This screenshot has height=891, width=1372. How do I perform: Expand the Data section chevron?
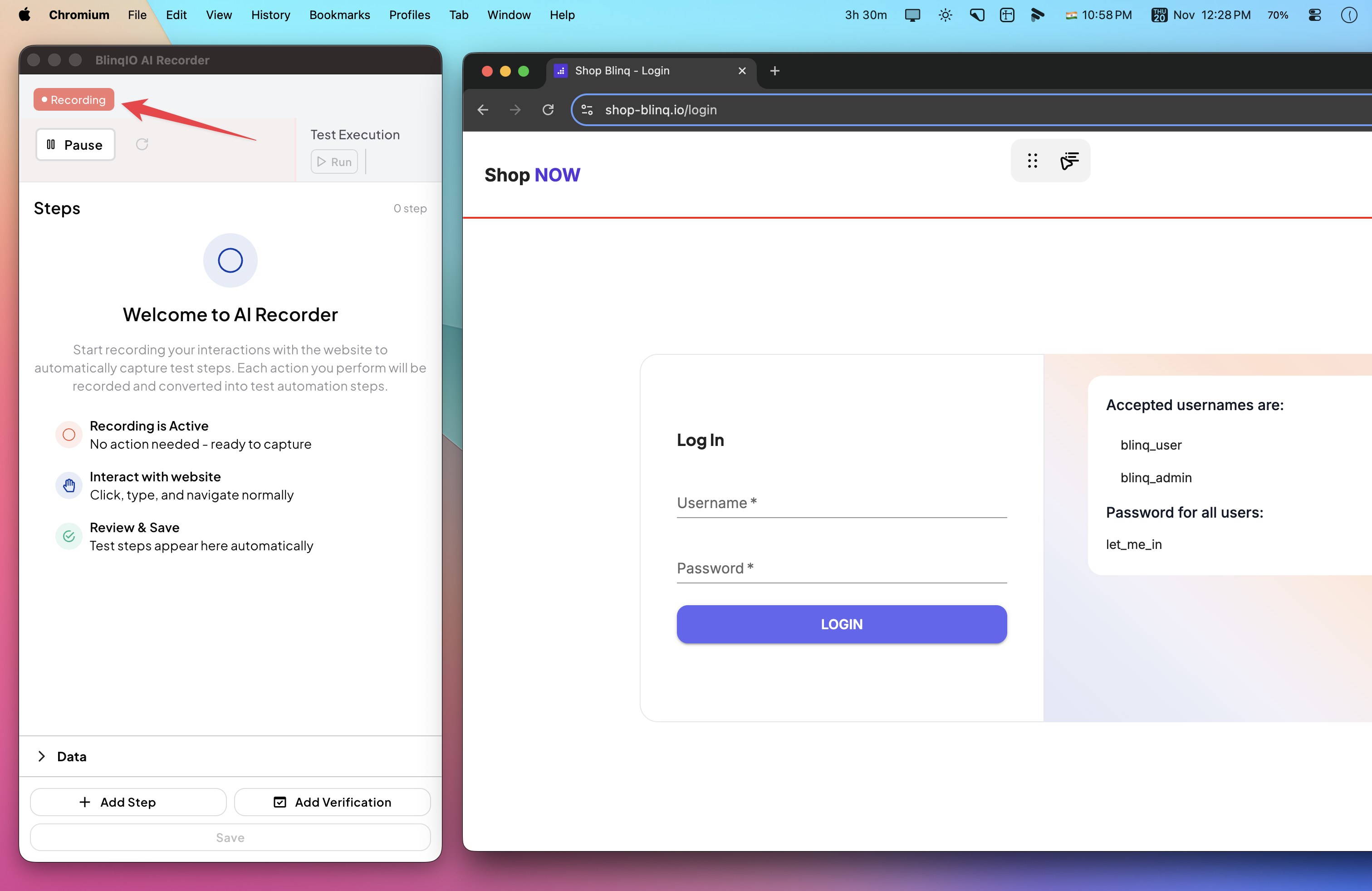(41, 756)
